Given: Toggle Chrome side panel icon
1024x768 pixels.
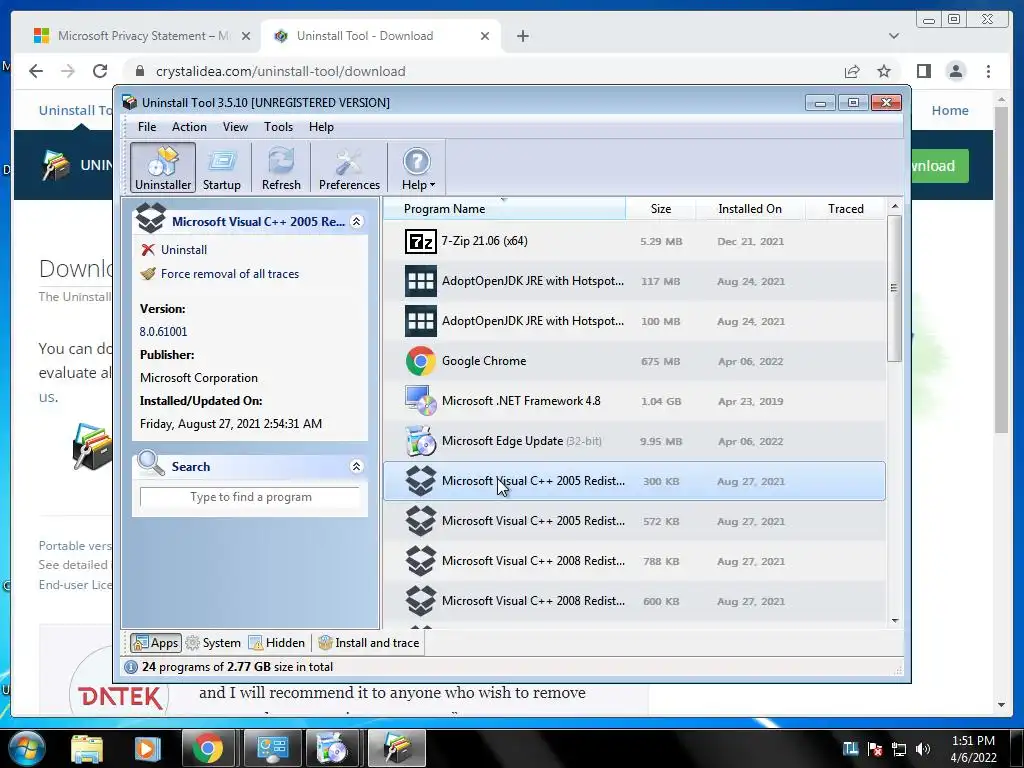Looking at the screenshot, I should point(923,71).
